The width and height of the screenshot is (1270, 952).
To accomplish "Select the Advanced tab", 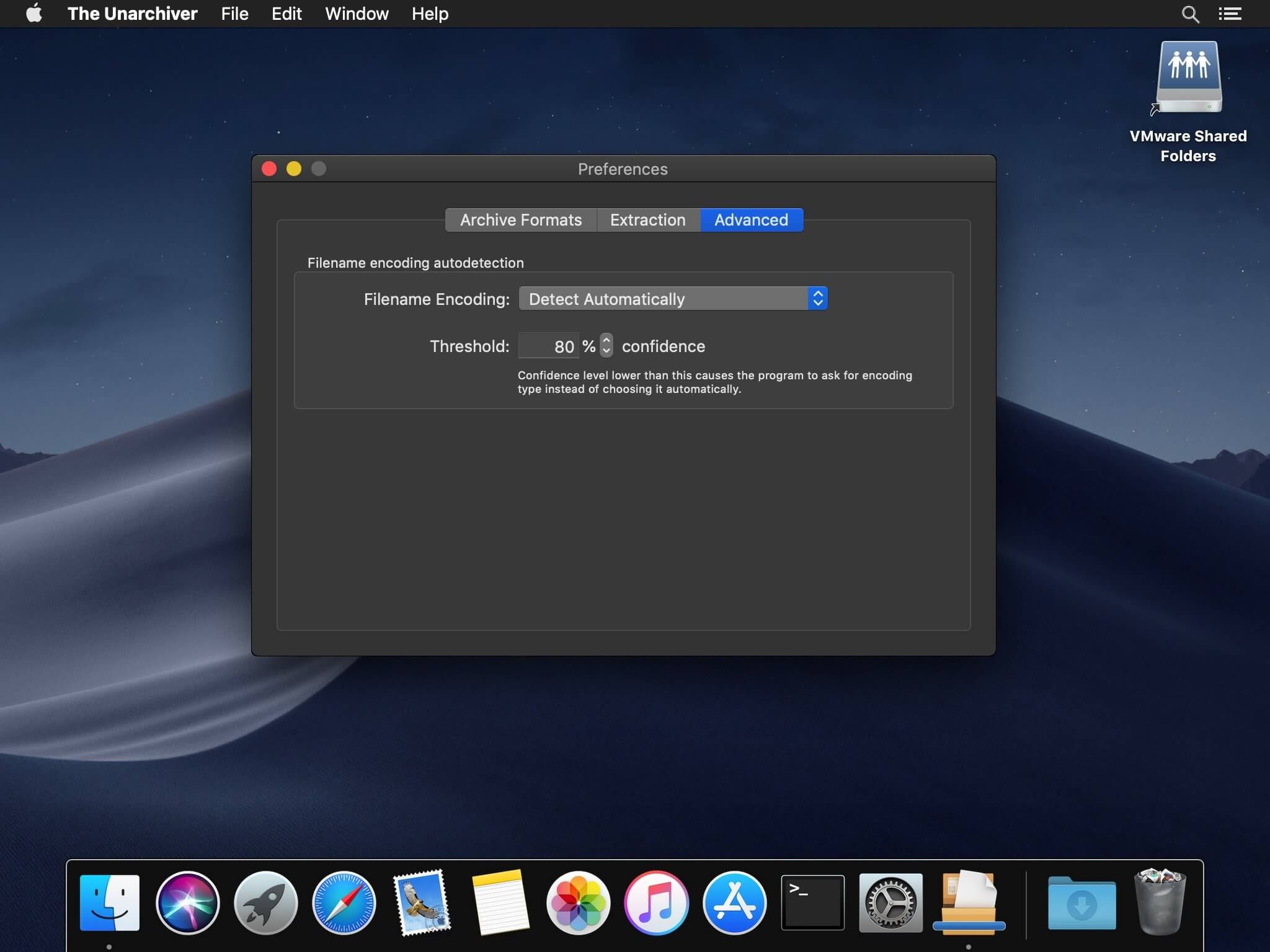I will tap(752, 220).
